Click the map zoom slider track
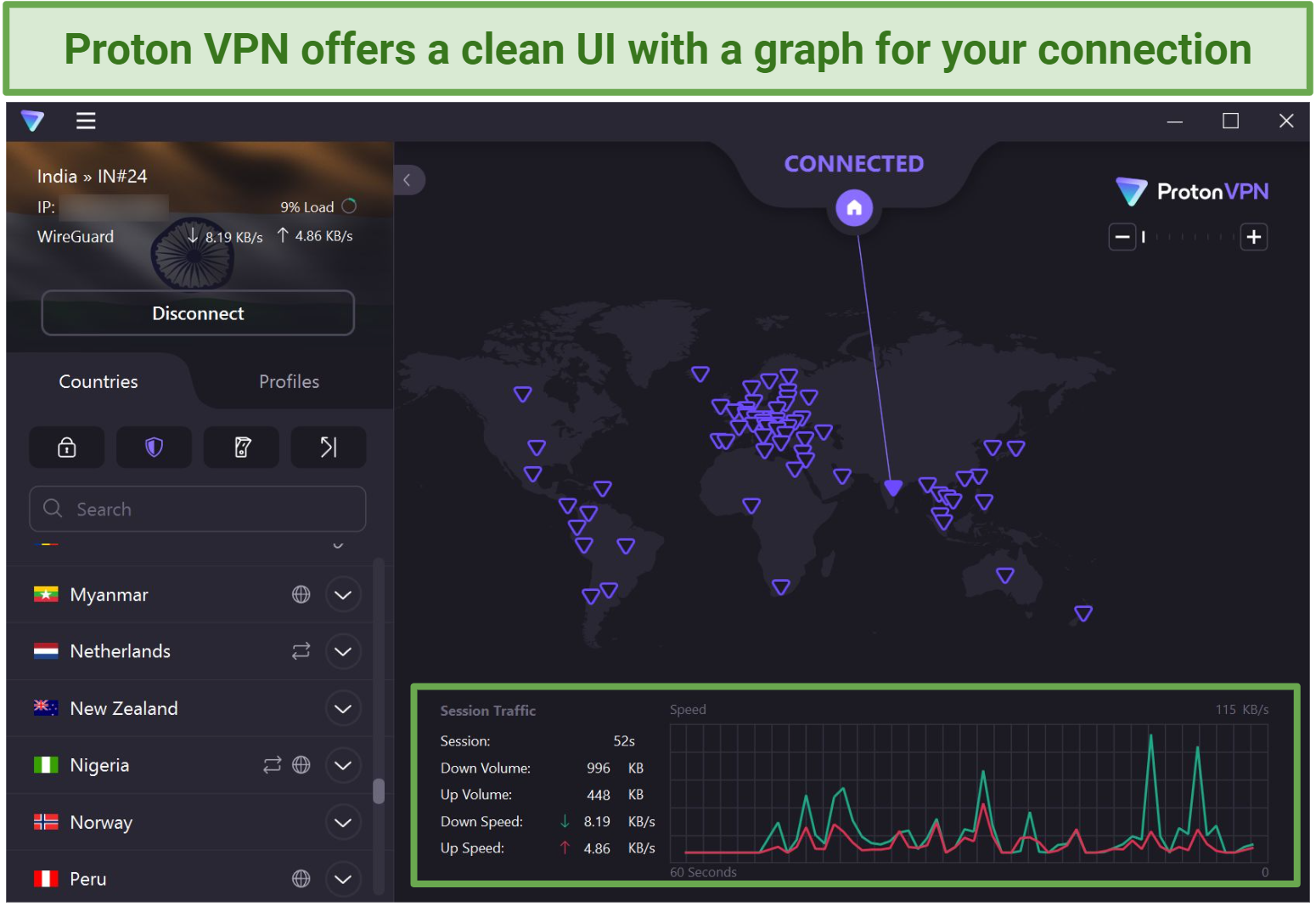This screenshot has width=1316, height=906. coord(1189,237)
